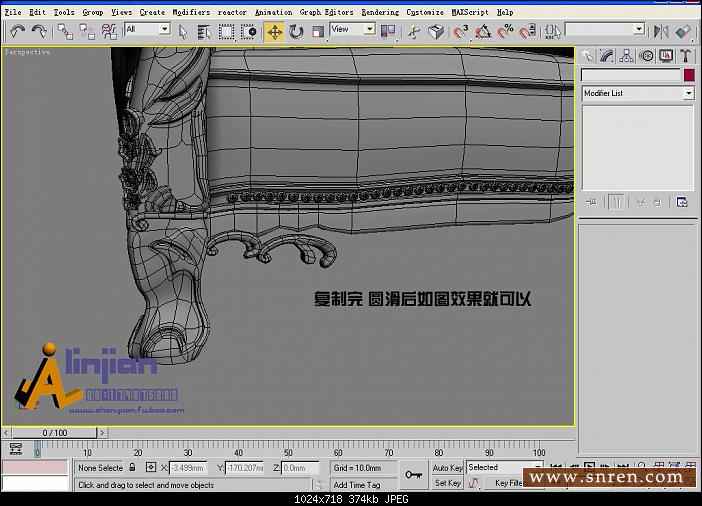Open the Hierarchy command panel tab
Image resolution: width=702 pixels, height=506 pixels.
(627, 56)
